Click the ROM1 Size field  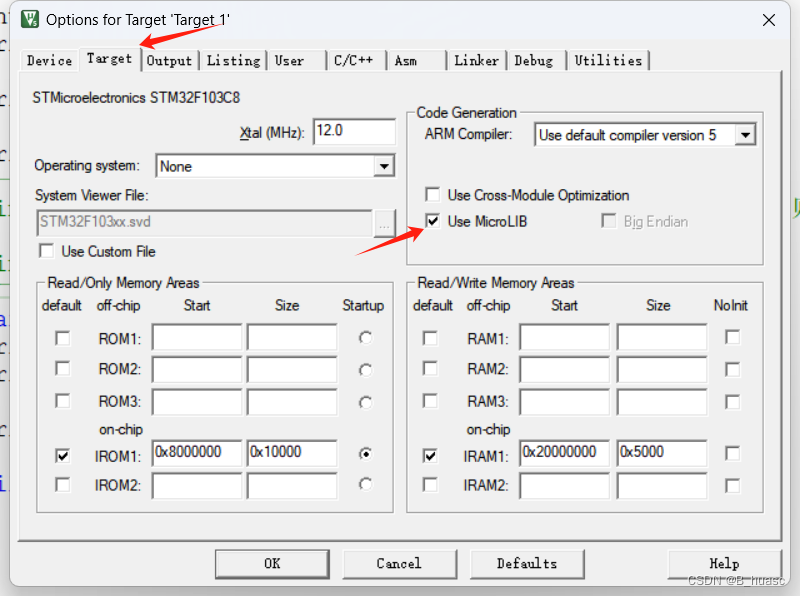point(292,337)
